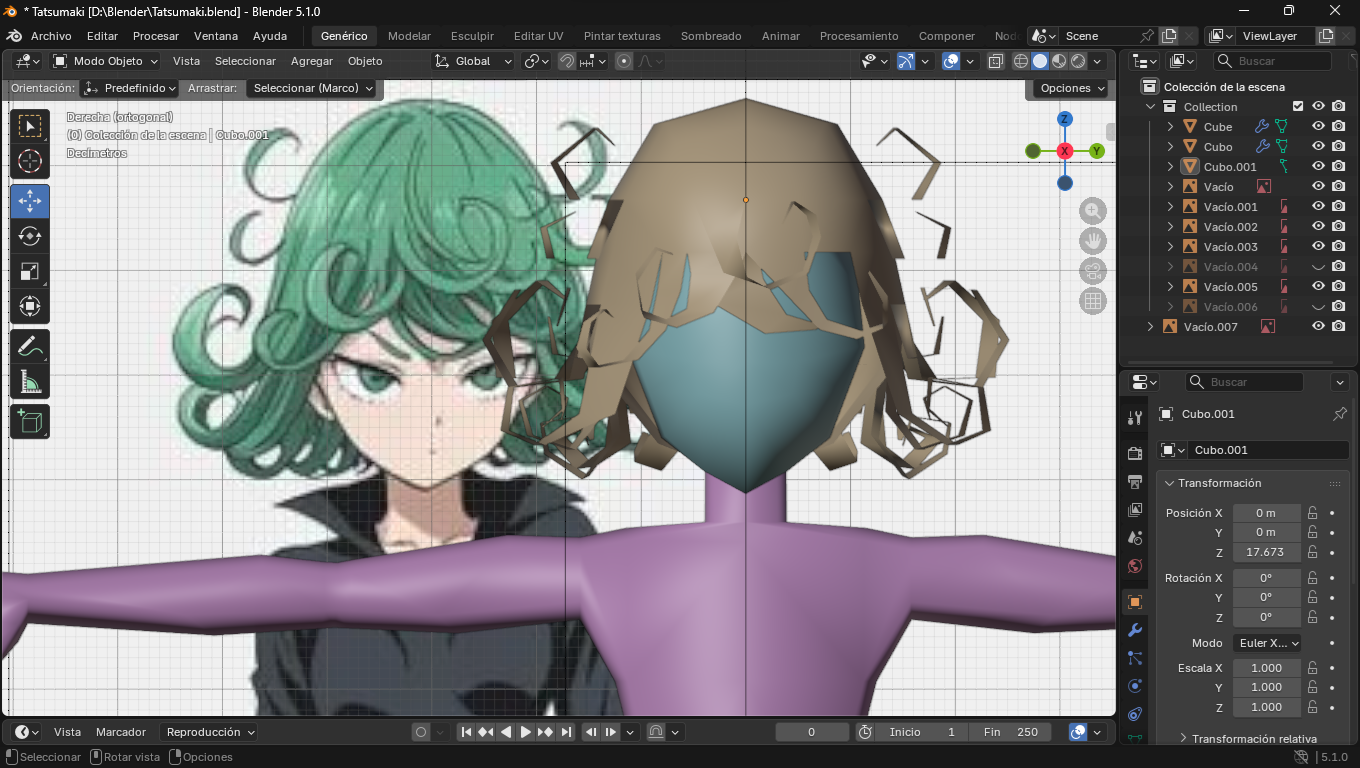
Task: Switch orthographic/perspective with grid icon
Action: (x=1093, y=301)
